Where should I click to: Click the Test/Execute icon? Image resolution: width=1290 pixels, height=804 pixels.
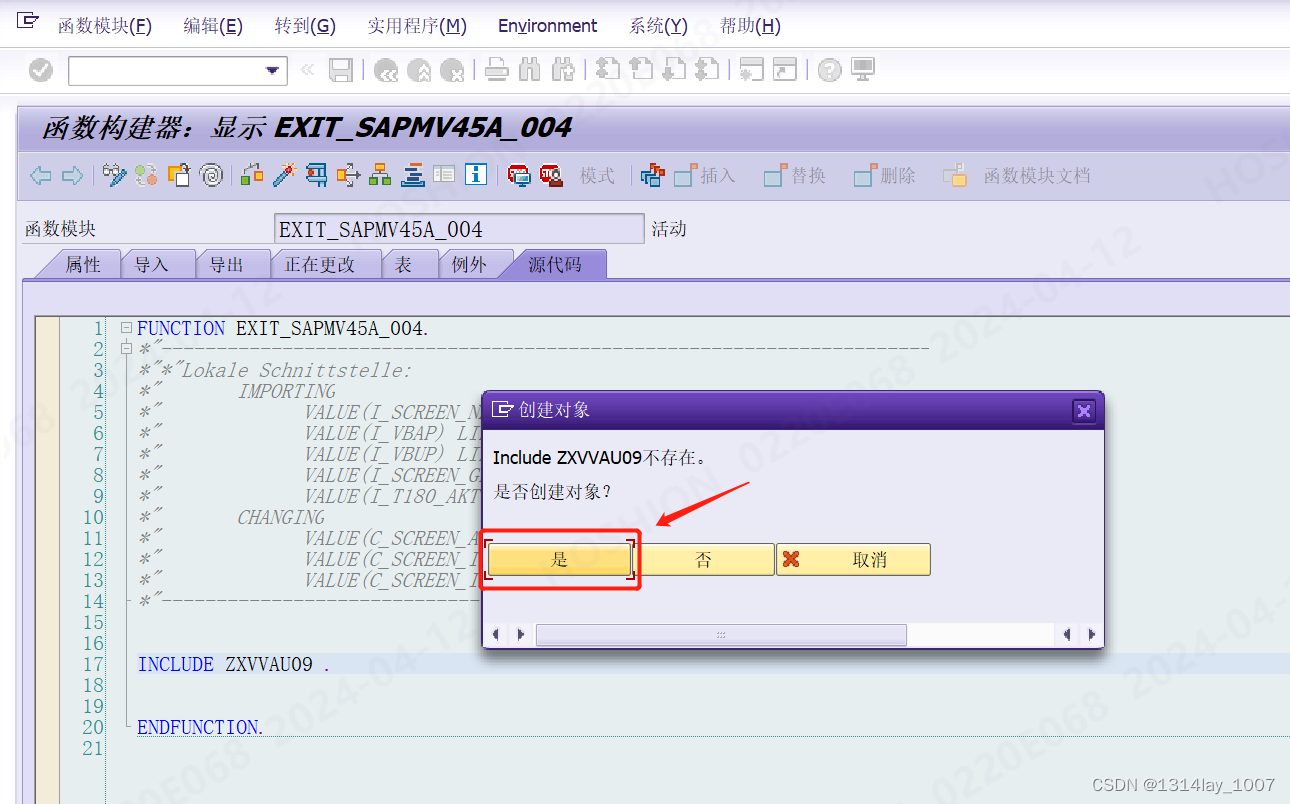[x=317, y=176]
